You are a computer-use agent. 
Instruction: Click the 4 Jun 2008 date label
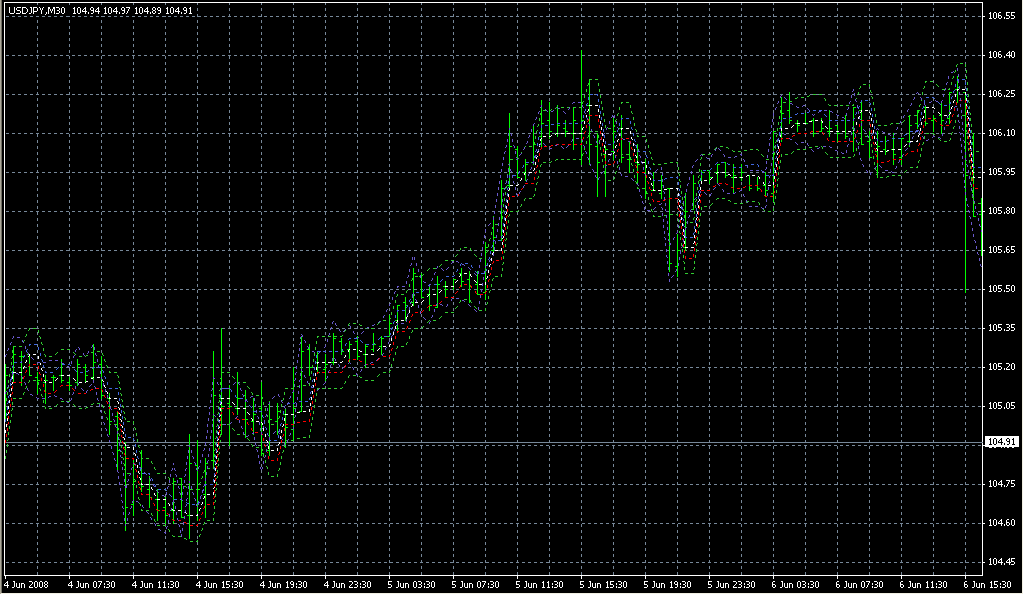(x=27, y=584)
